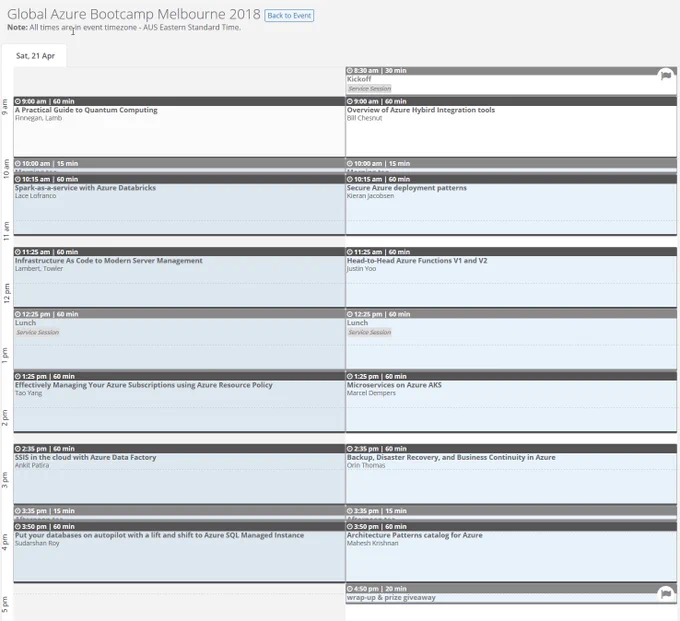Click Service Session tag in left Lunch block
This screenshot has width=680, height=621.
coord(38,332)
